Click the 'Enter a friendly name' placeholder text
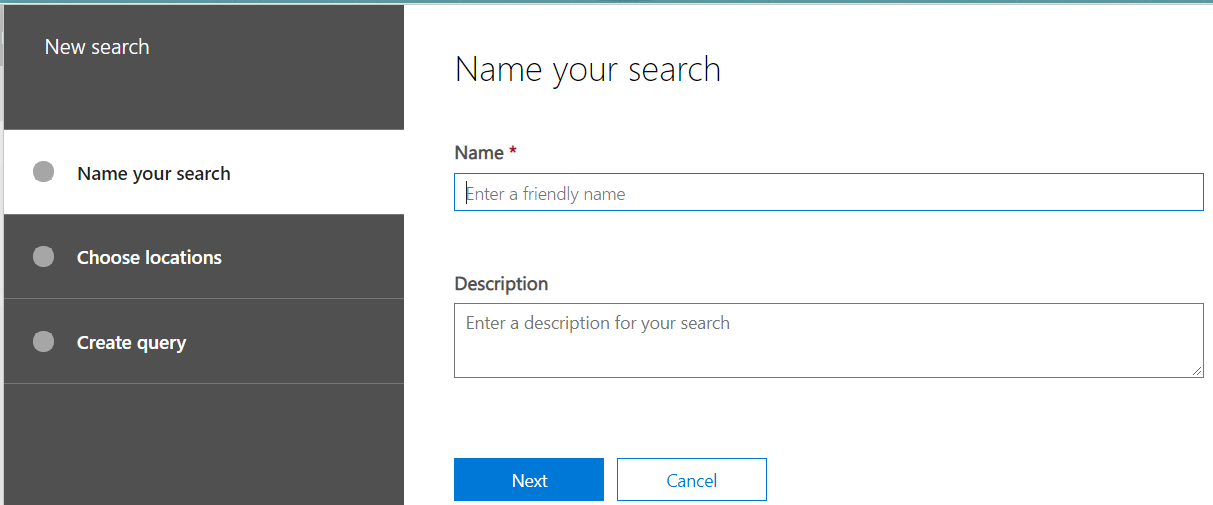 coord(546,194)
